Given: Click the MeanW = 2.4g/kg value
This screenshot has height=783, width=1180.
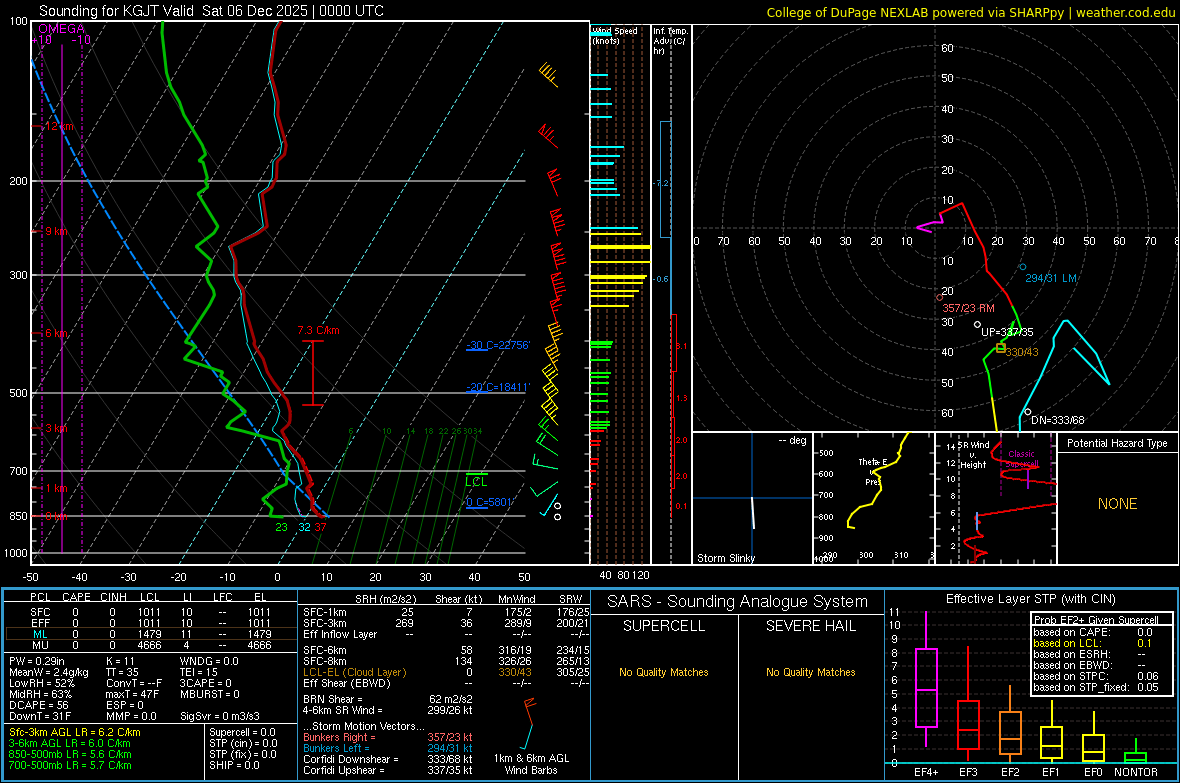Looking at the screenshot, I should (49, 672).
